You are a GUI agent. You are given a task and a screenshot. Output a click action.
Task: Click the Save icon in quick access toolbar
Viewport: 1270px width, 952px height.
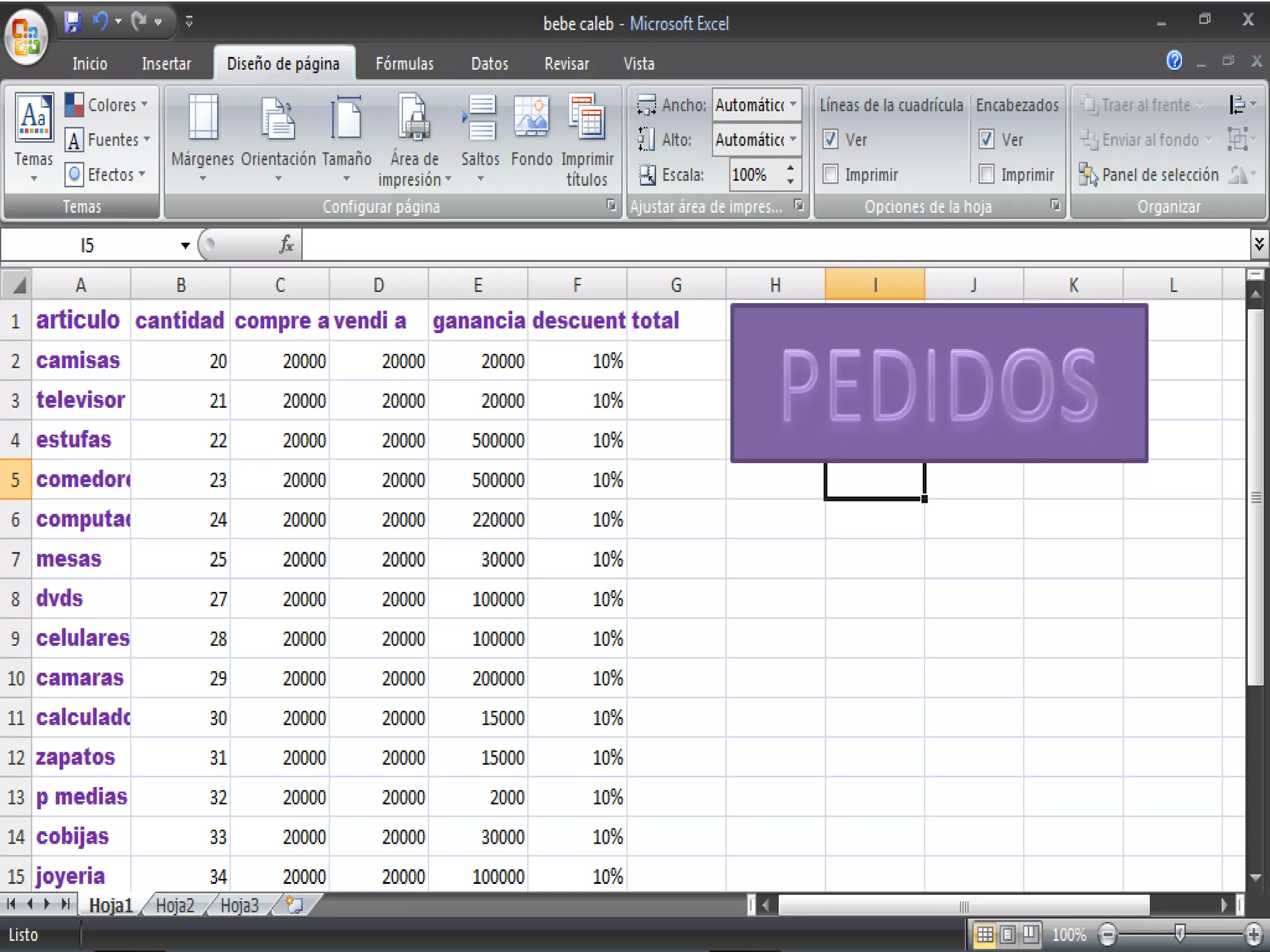point(73,22)
